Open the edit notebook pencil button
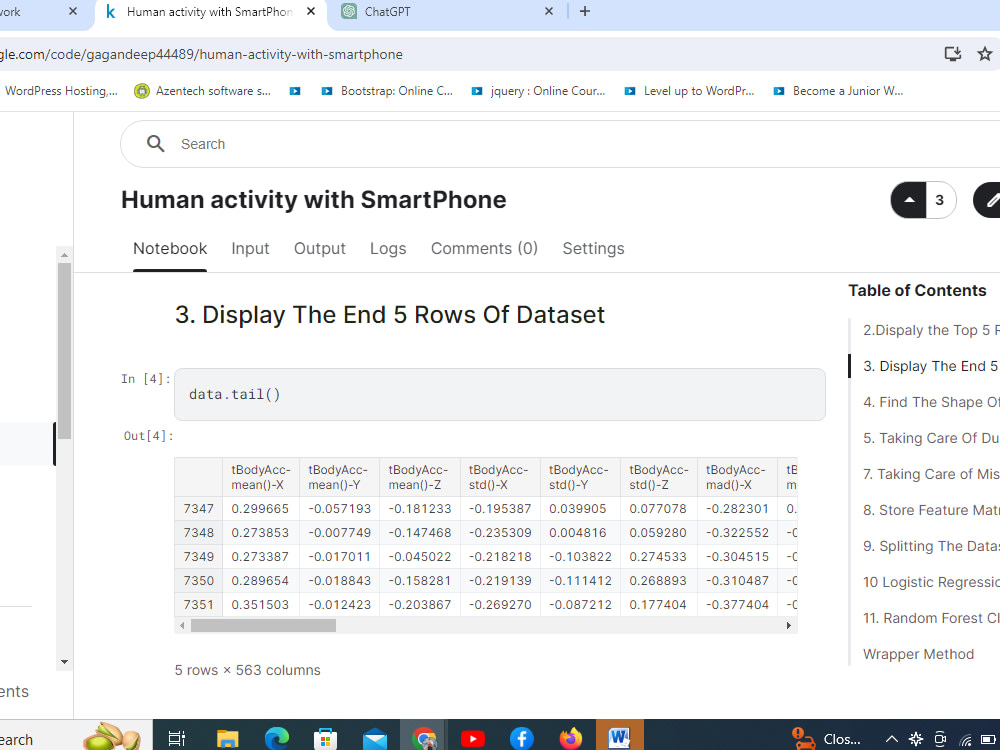This screenshot has width=1000, height=750. pyautogui.click(x=989, y=200)
